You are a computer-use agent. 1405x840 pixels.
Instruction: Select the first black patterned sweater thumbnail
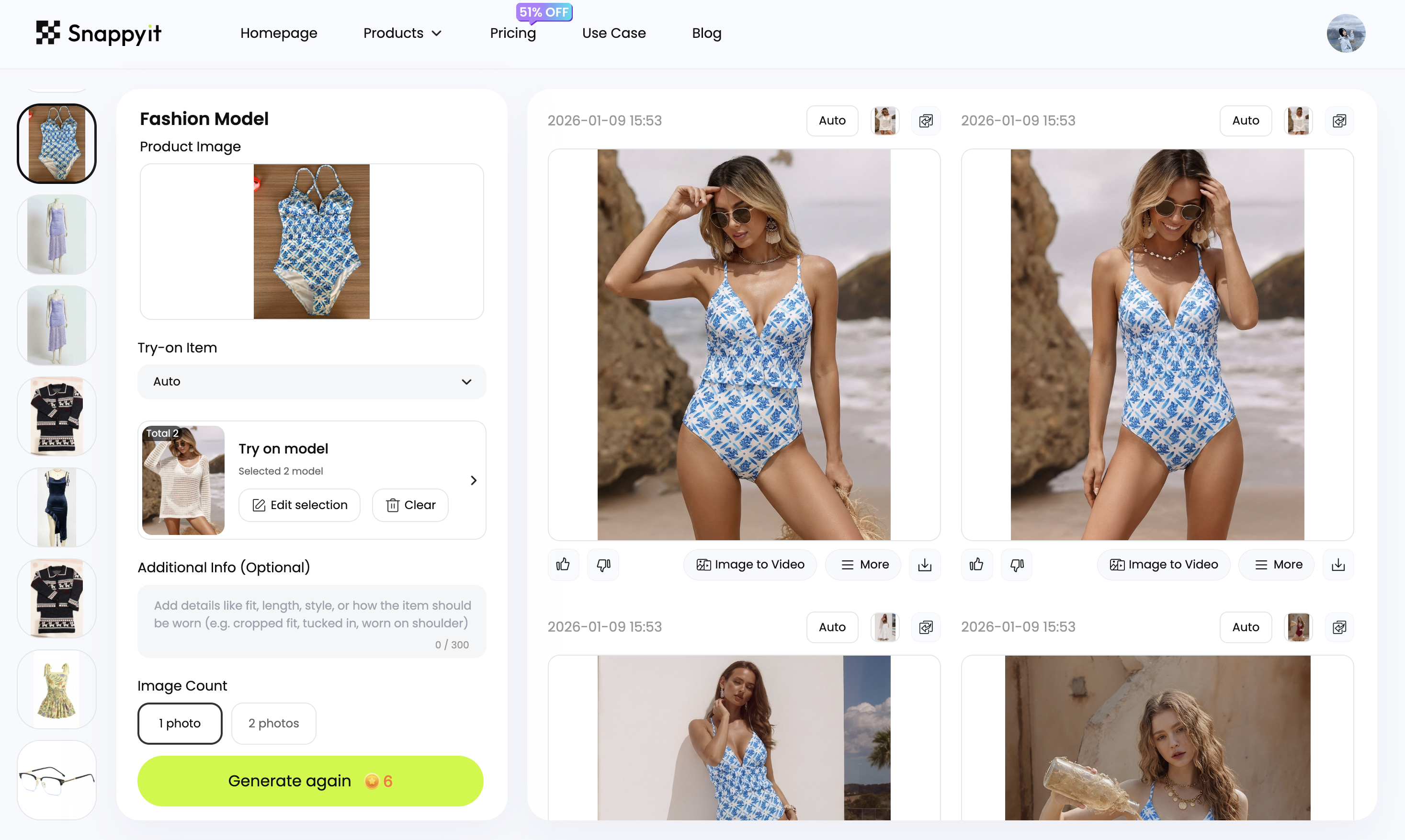57,417
